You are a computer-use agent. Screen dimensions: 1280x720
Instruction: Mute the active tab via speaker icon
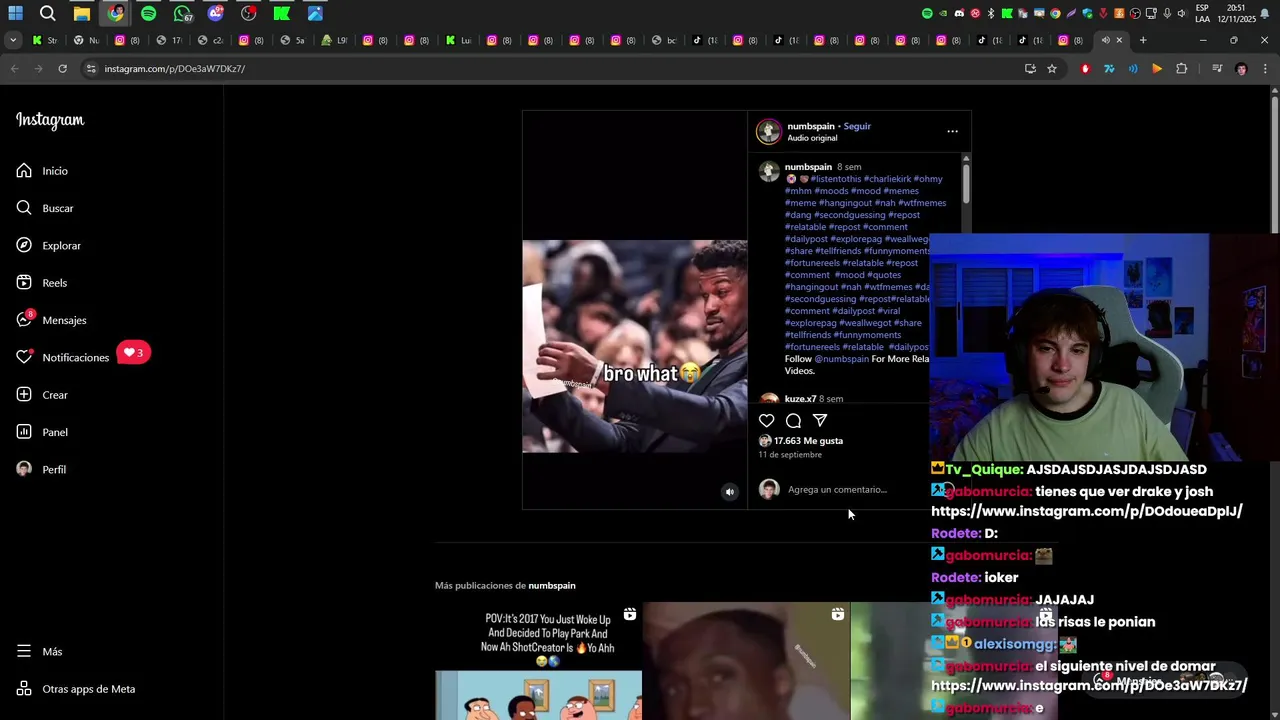(1105, 40)
